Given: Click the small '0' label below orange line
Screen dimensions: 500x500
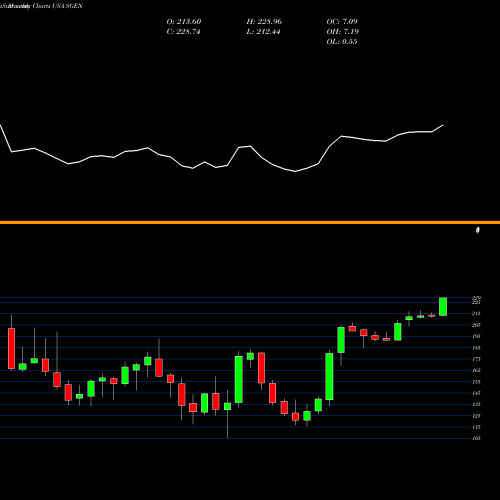Looking at the screenshot, I should 478,230.
